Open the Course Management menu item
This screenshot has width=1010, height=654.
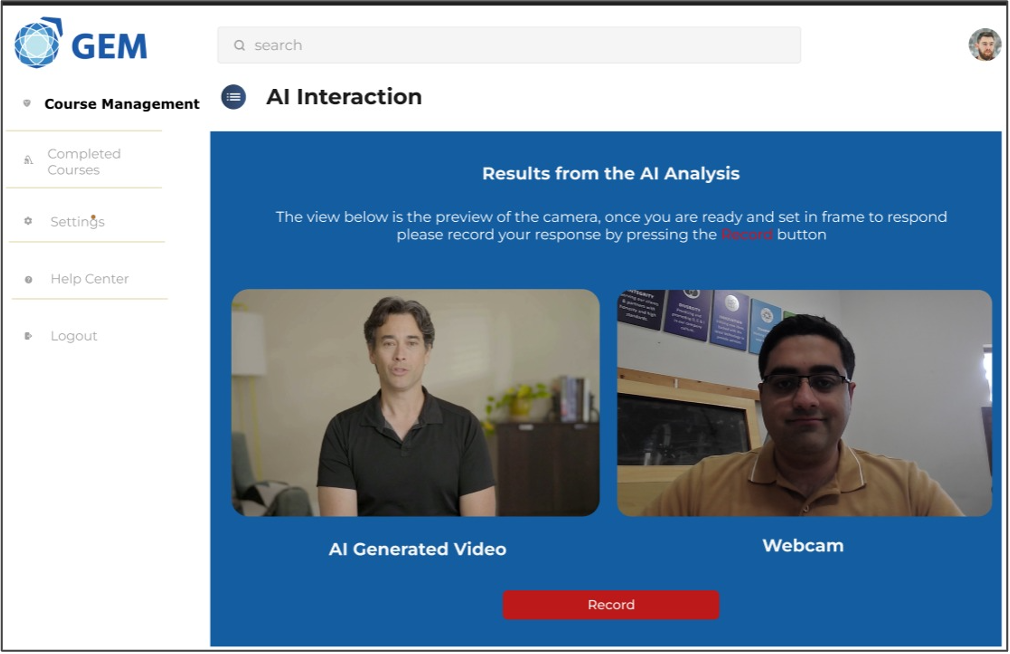122,104
